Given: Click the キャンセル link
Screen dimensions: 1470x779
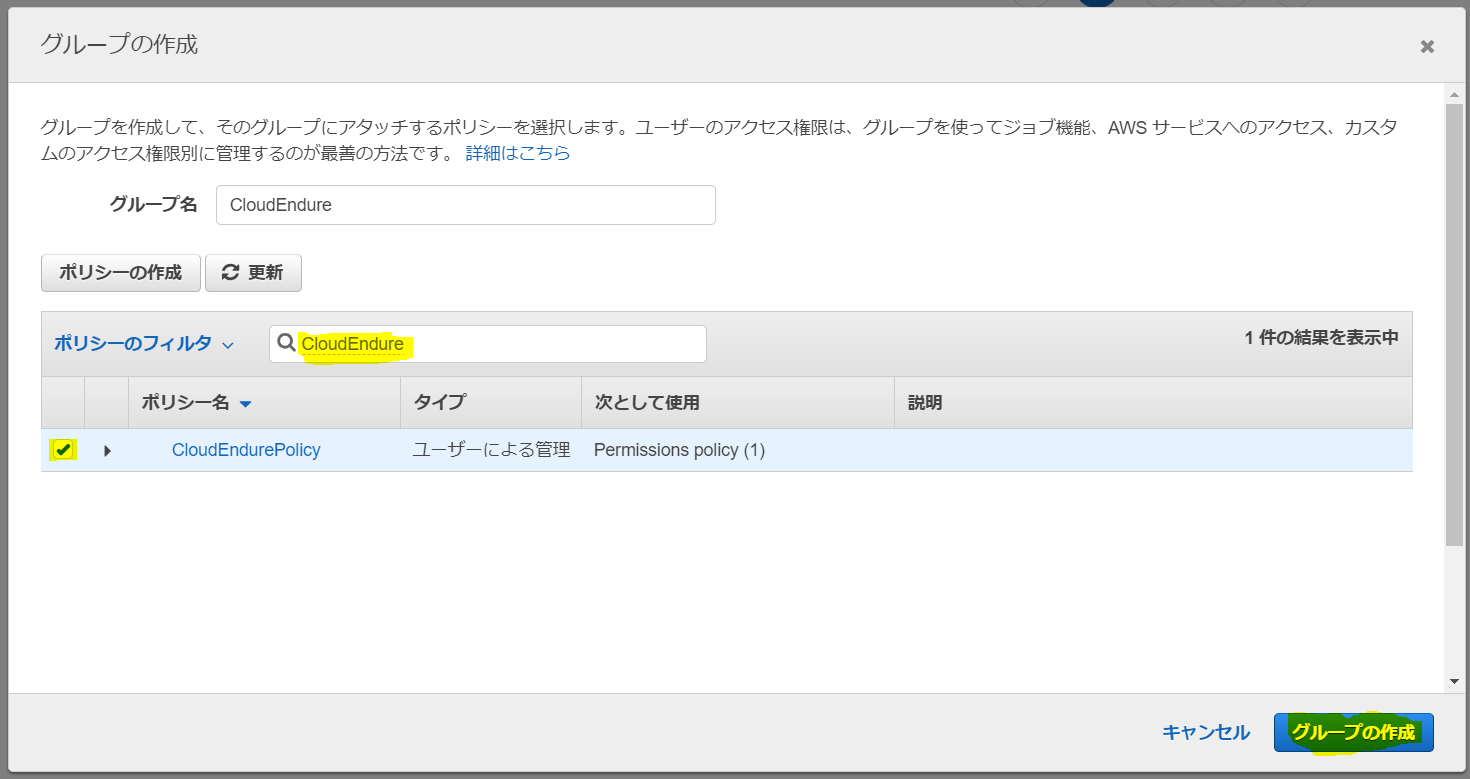Looking at the screenshot, I should click(x=1206, y=732).
